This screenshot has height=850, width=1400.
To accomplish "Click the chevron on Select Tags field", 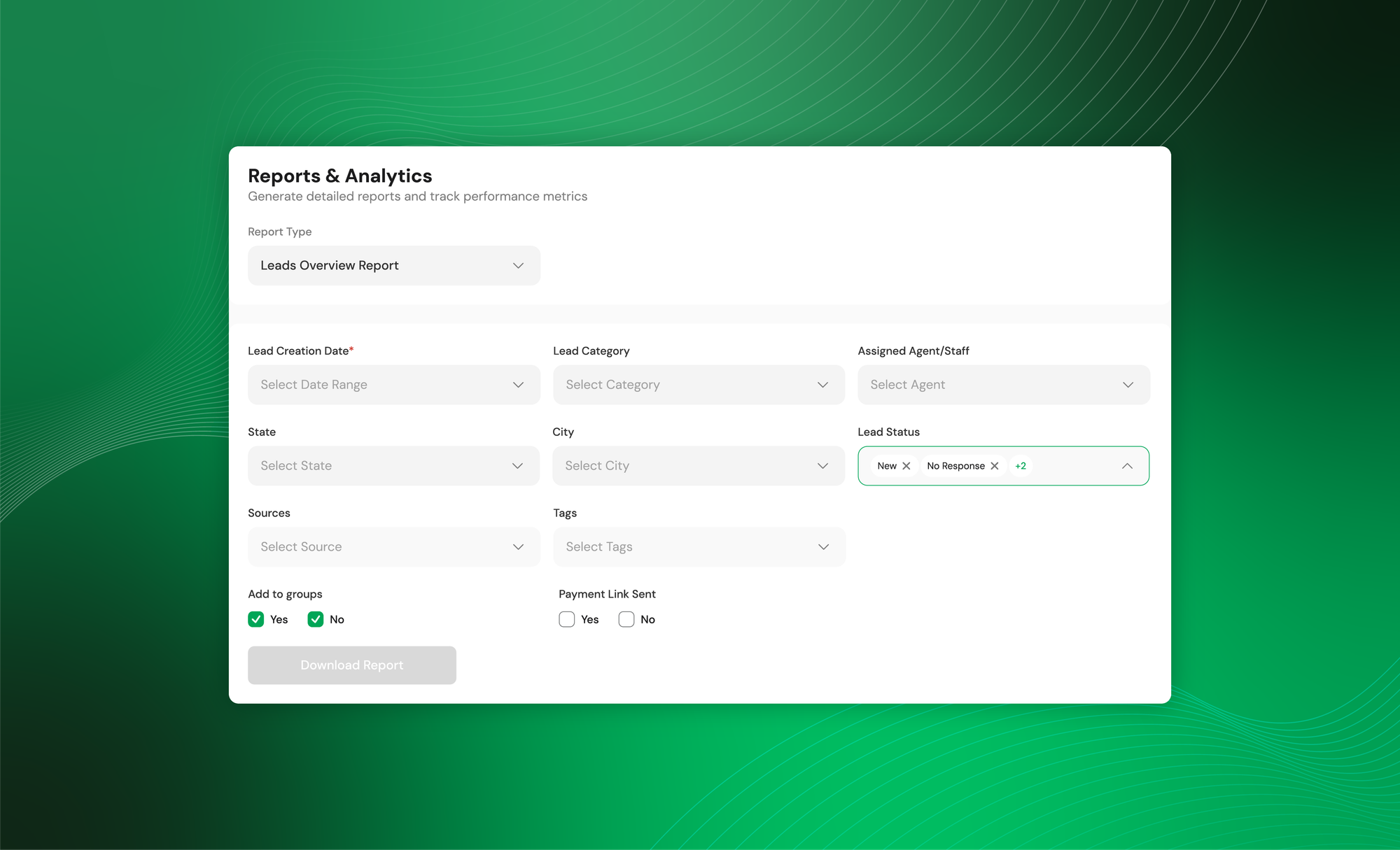I will (822, 546).
